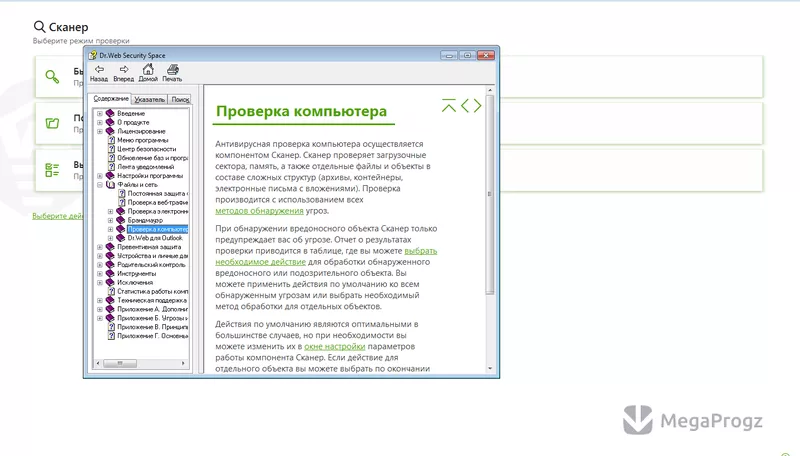
Task: Go to previous topic with green left chevron
Action: (x=465, y=105)
